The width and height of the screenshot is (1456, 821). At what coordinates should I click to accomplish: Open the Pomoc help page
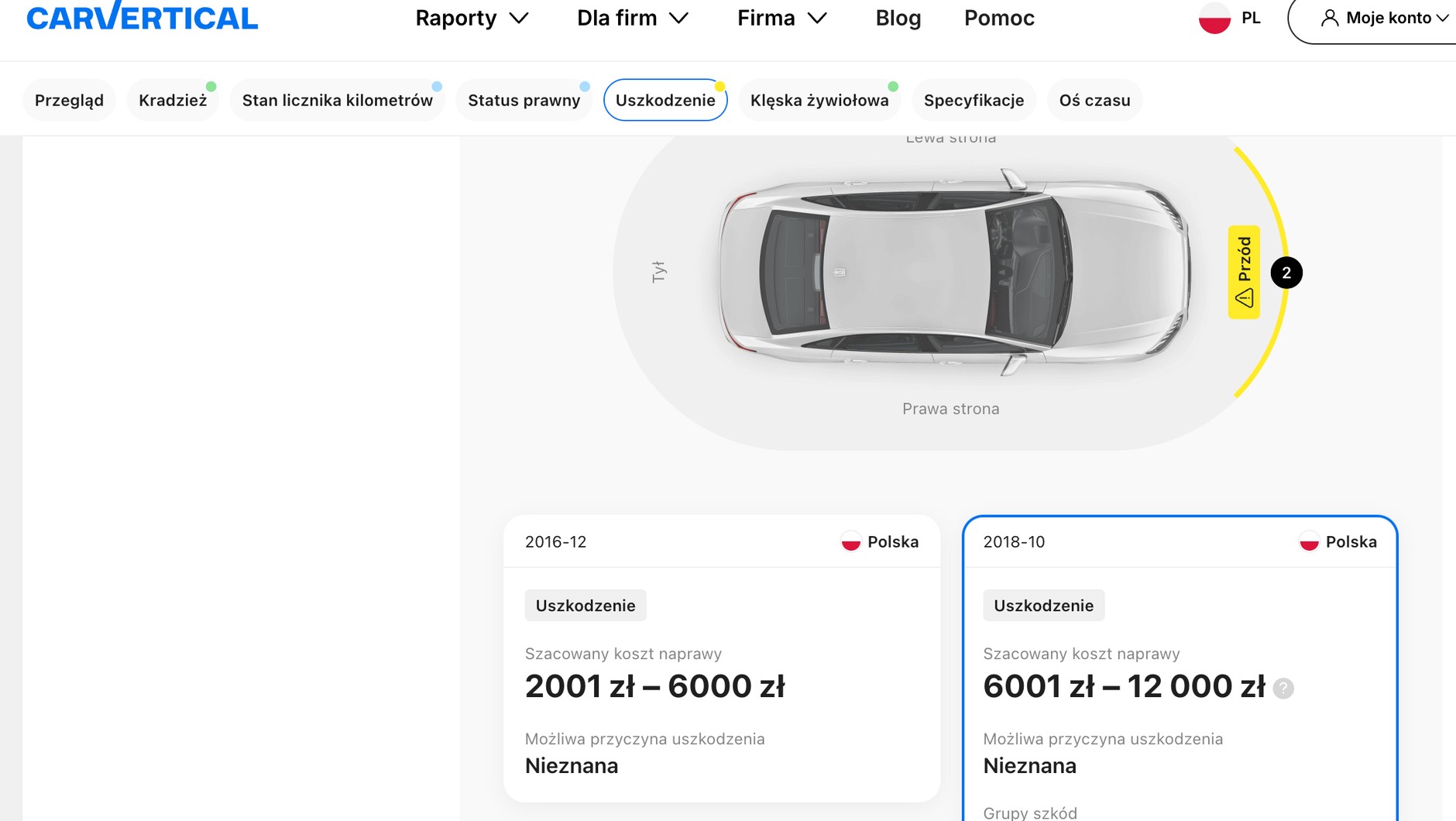point(999,18)
